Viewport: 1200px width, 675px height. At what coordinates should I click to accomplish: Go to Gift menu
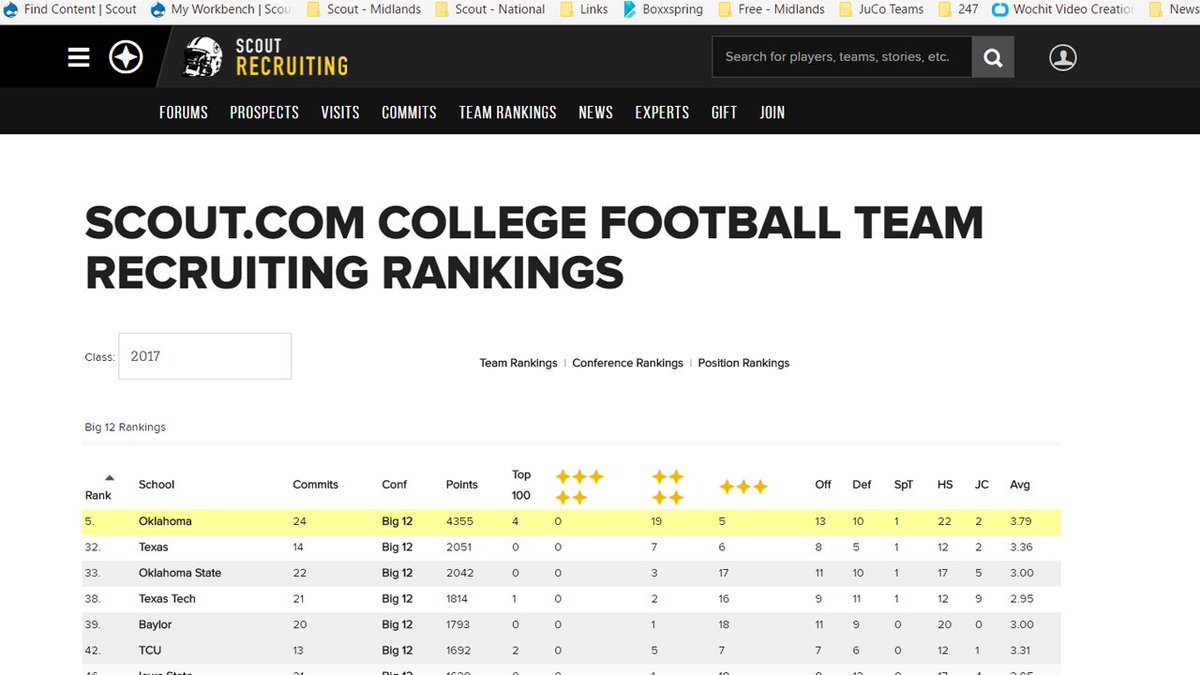[x=724, y=112]
